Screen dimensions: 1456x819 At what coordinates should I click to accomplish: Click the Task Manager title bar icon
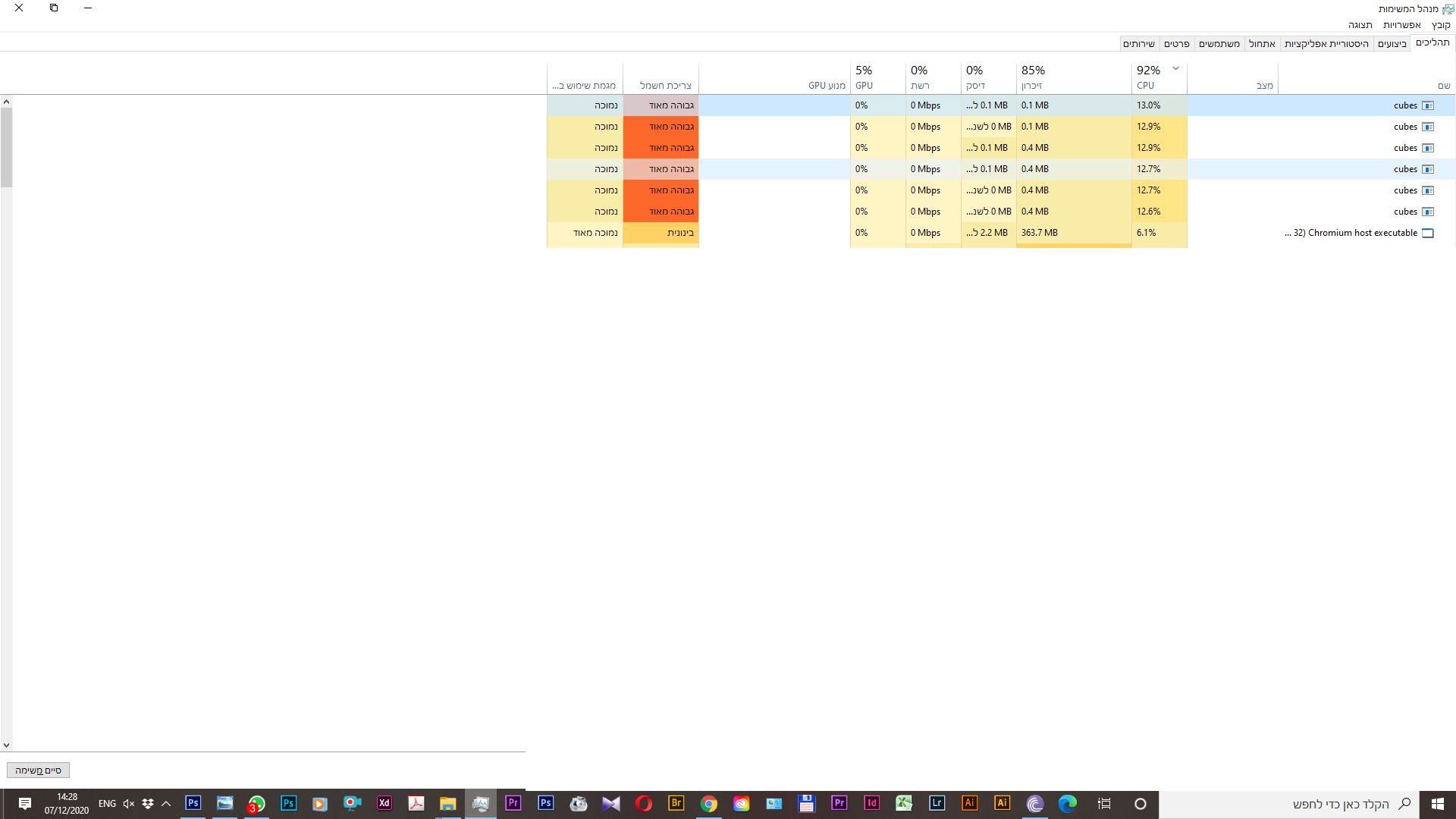[1447, 9]
